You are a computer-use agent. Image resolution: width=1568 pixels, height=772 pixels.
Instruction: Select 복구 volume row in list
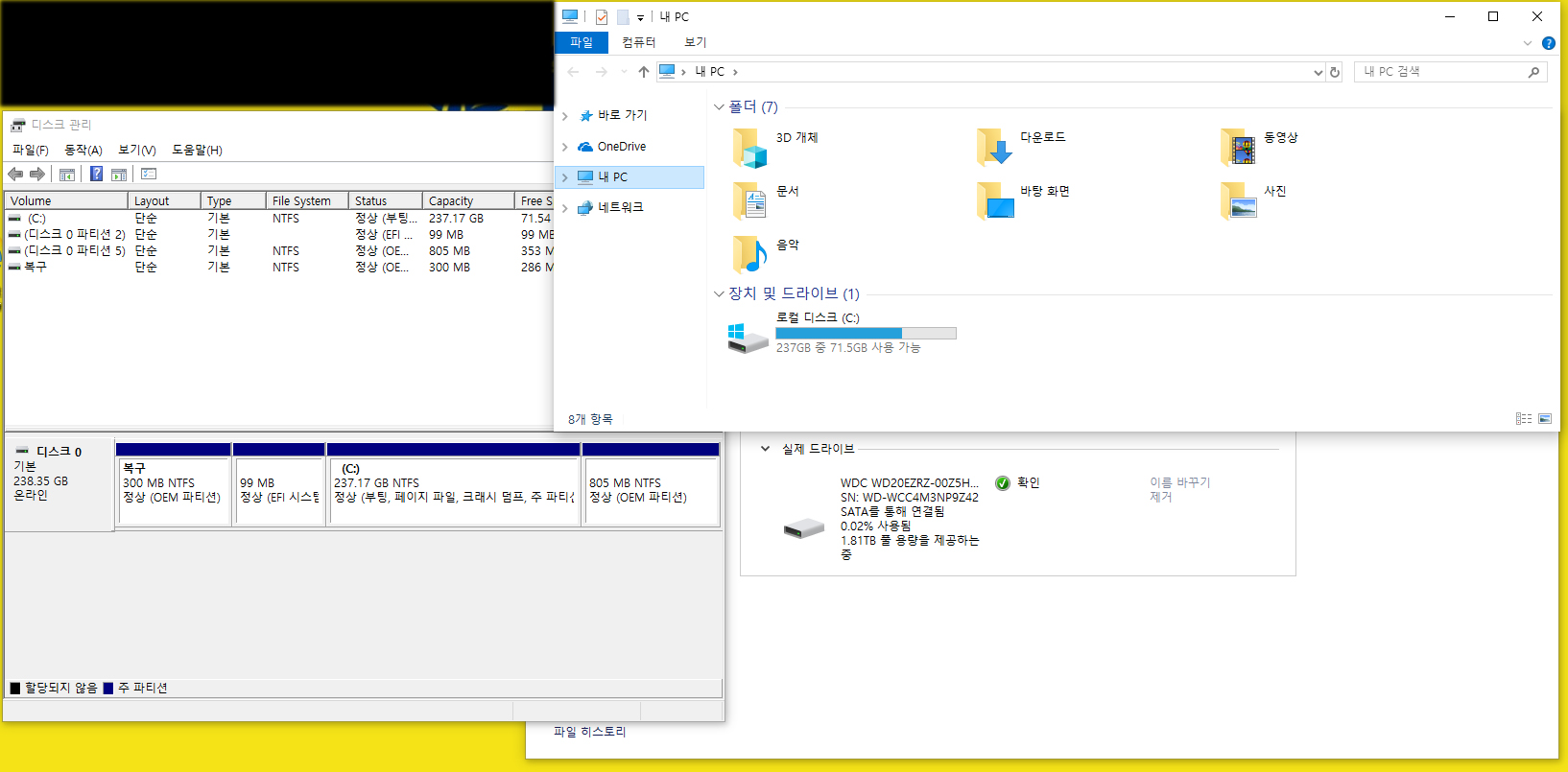tap(279, 268)
